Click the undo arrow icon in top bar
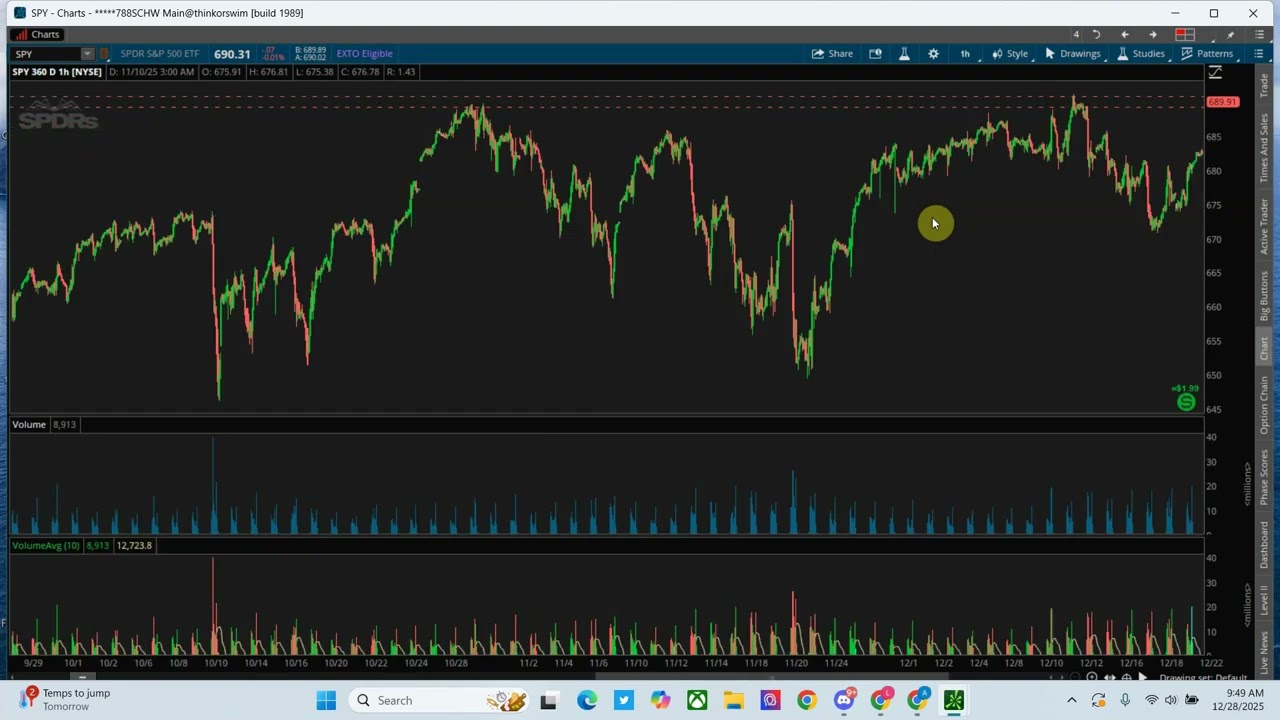The height and width of the screenshot is (720, 1280). click(1096, 35)
